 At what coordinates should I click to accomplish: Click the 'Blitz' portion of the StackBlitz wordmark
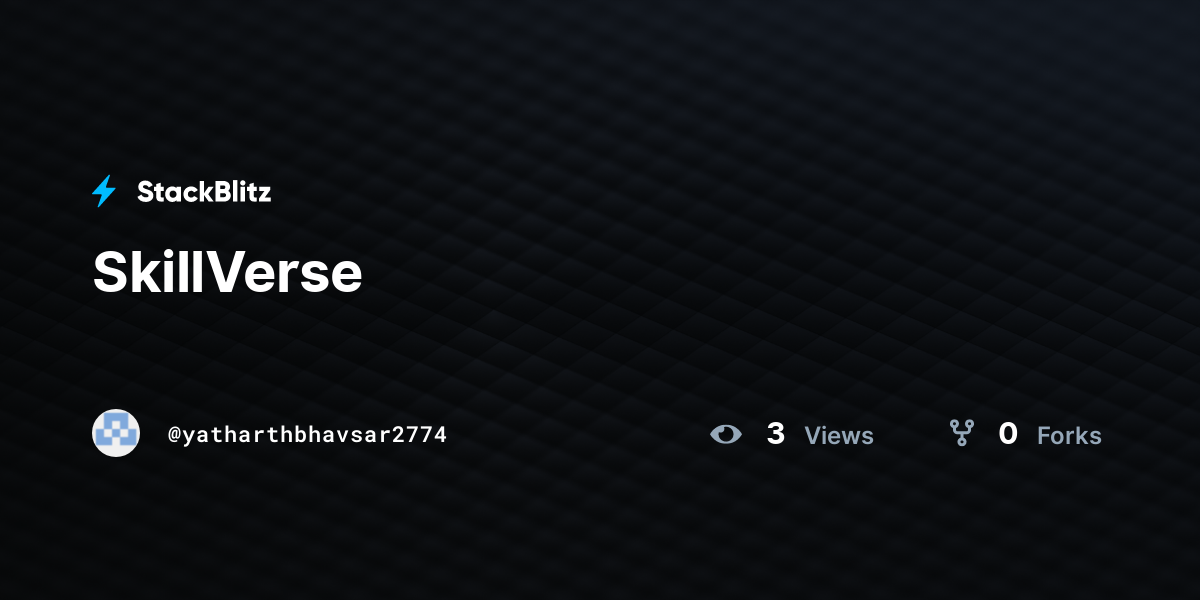(239, 192)
